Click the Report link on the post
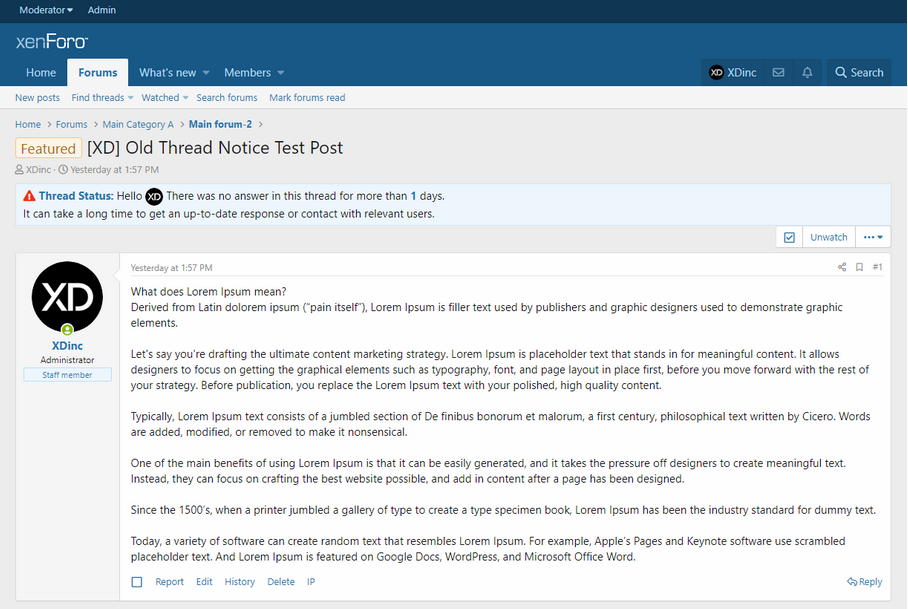The height and width of the screenshot is (609, 908). (169, 582)
